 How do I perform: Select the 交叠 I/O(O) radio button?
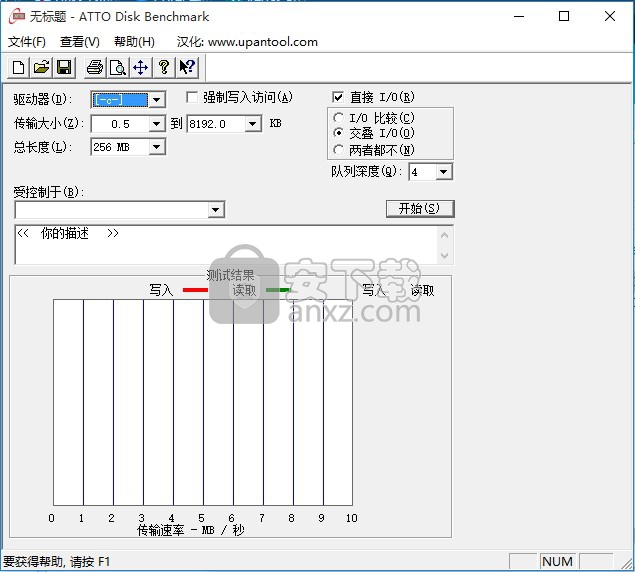click(x=338, y=133)
